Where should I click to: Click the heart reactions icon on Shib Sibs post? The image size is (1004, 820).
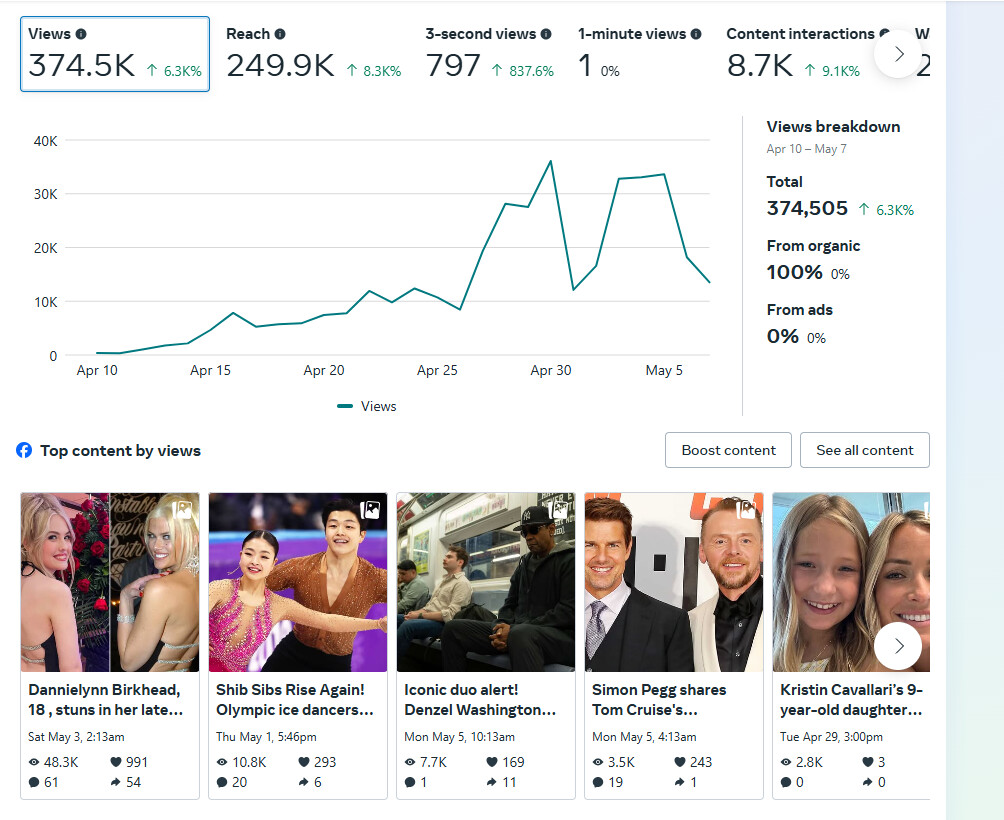click(x=304, y=762)
